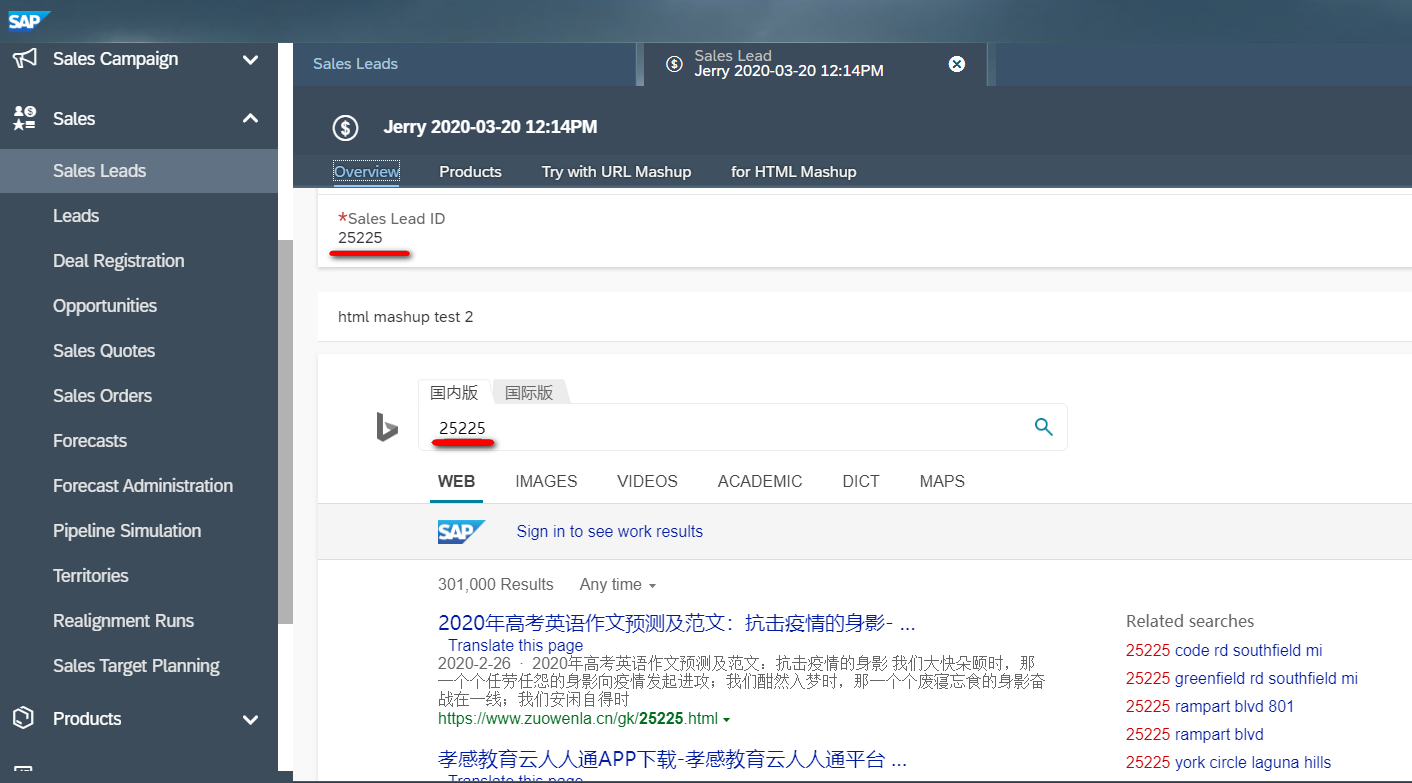The image size is (1412, 783).
Task: Click the Products cube icon in the sidebar
Action: [x=23, y=718]
